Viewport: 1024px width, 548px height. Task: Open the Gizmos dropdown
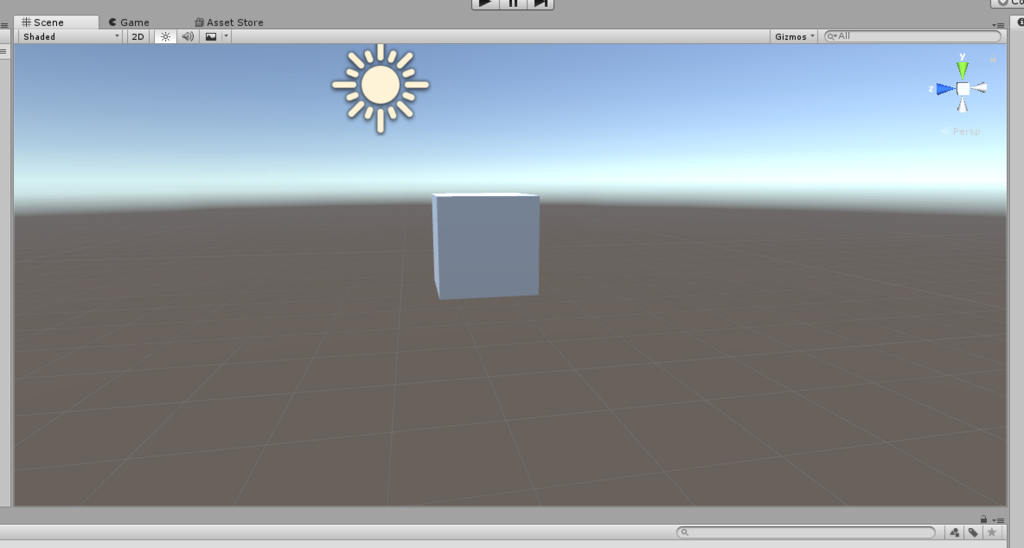coord(794,37)
